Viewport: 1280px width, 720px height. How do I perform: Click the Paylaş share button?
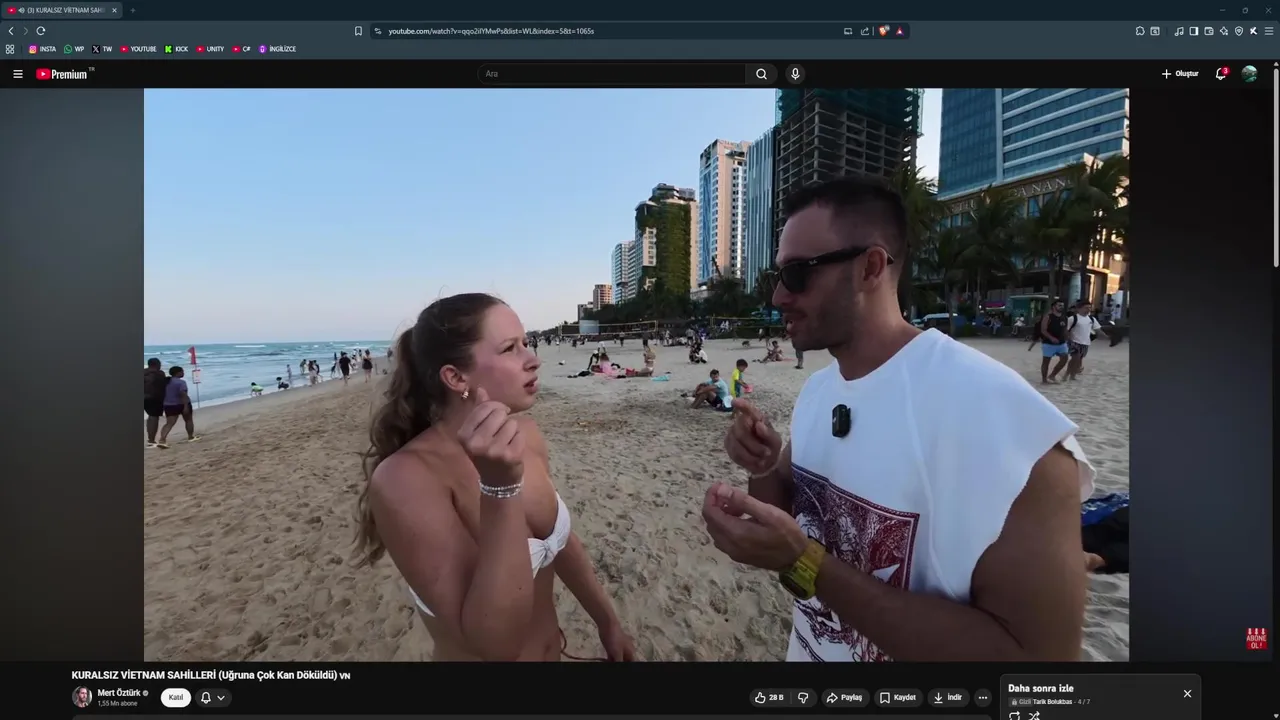(x=845, y=698)
